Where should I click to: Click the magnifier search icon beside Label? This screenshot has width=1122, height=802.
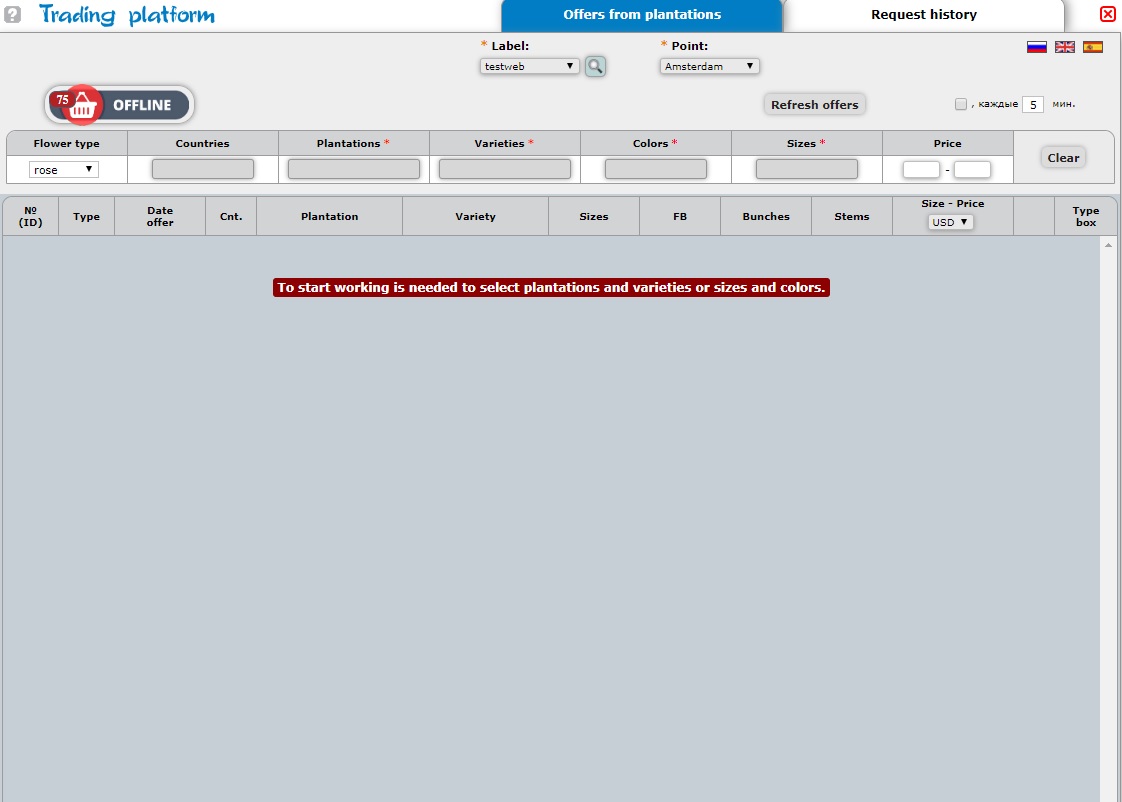(x=595, y=66)
